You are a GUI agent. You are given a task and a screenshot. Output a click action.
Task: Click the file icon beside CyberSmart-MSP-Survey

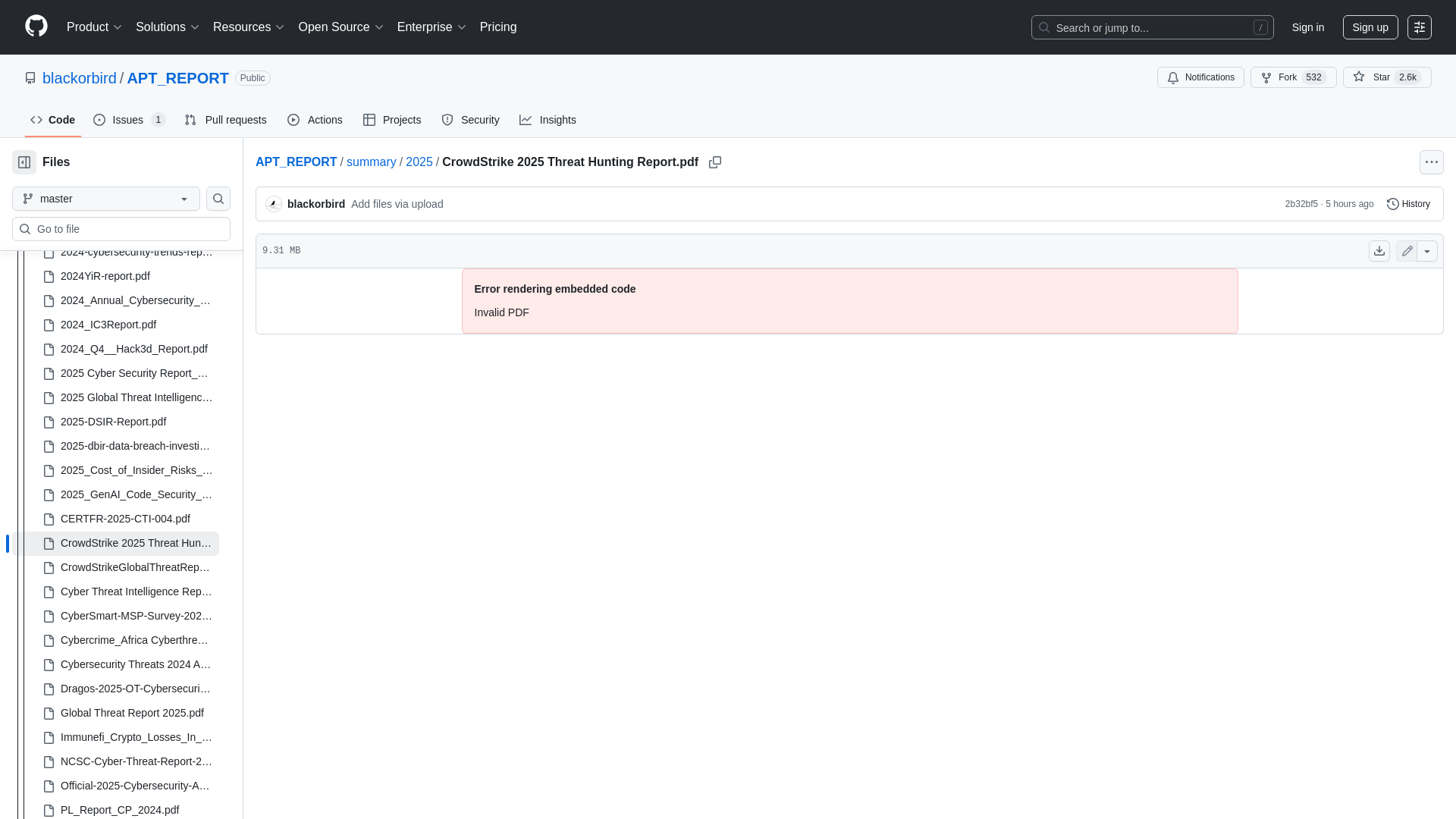click(49, 617)
